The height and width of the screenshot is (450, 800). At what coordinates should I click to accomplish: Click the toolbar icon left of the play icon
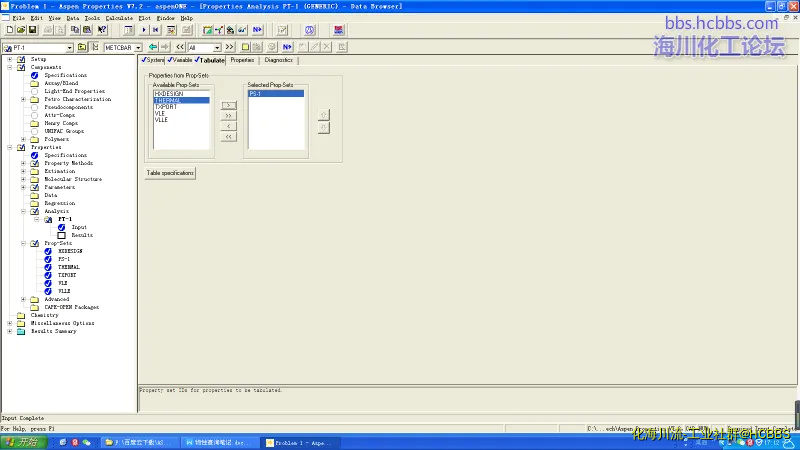tap(129, 30)
